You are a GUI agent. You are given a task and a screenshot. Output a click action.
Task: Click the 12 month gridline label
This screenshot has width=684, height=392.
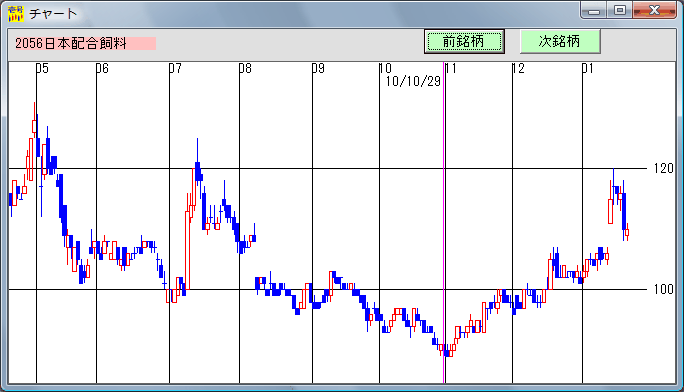pos(518,68)
